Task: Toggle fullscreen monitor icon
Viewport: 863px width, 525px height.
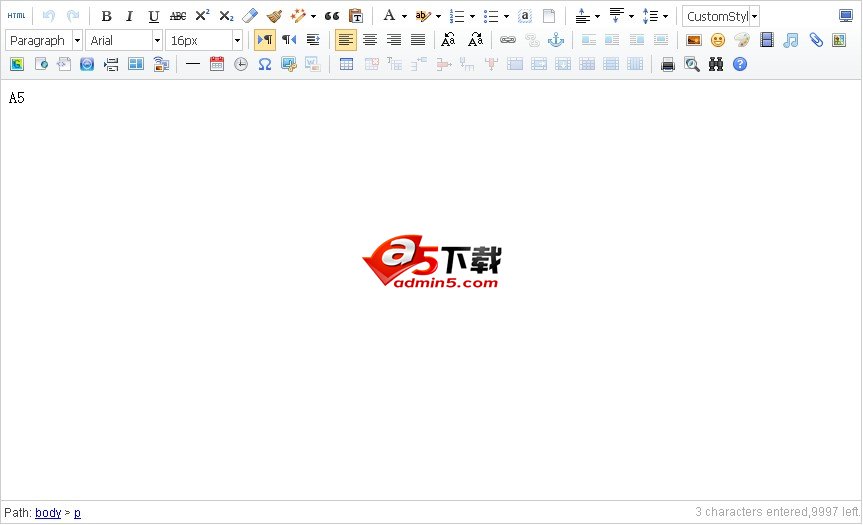Action: (x=846, y=16)
